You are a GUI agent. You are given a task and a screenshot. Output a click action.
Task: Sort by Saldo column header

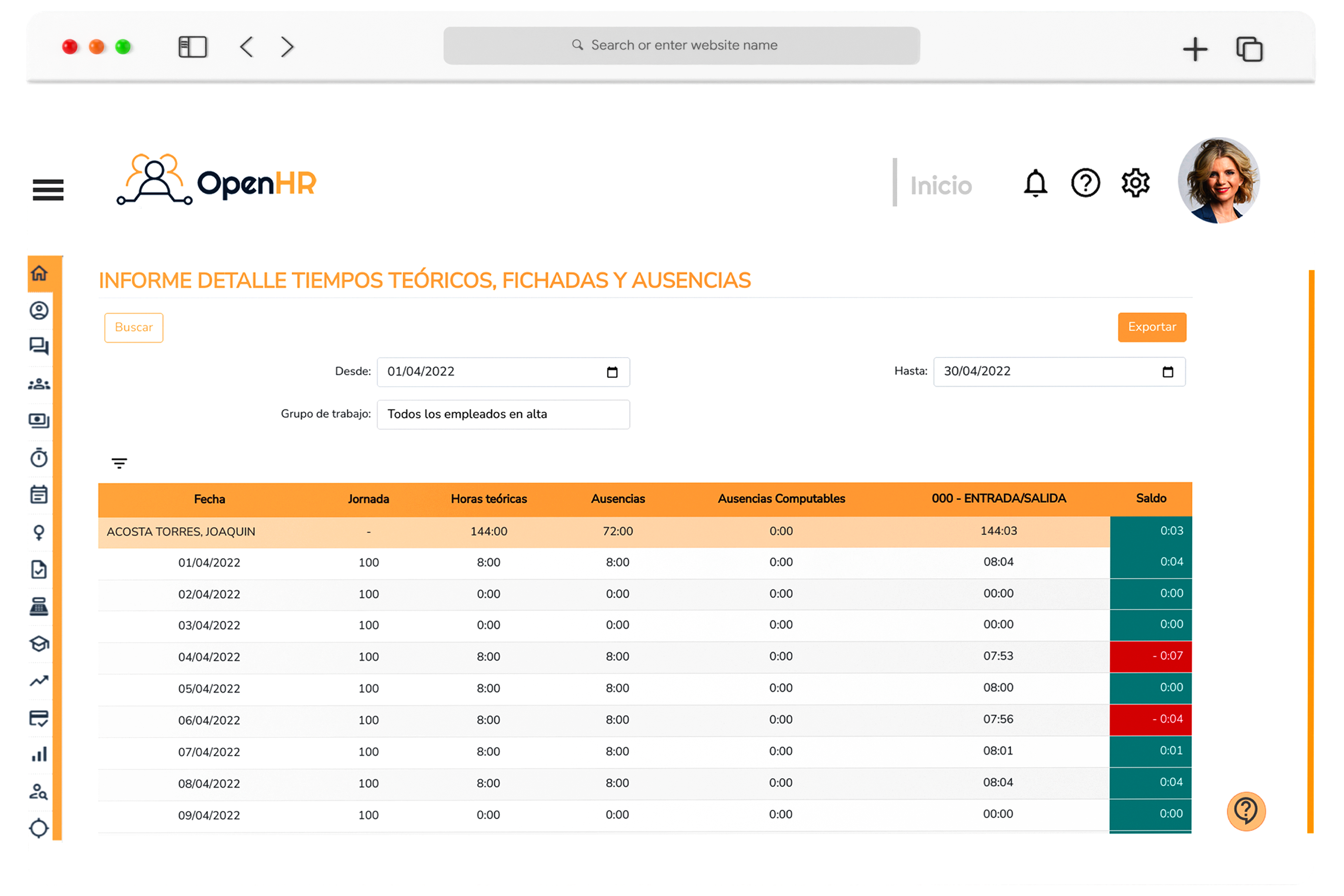pyautogui.click(x=1151, y=498)
